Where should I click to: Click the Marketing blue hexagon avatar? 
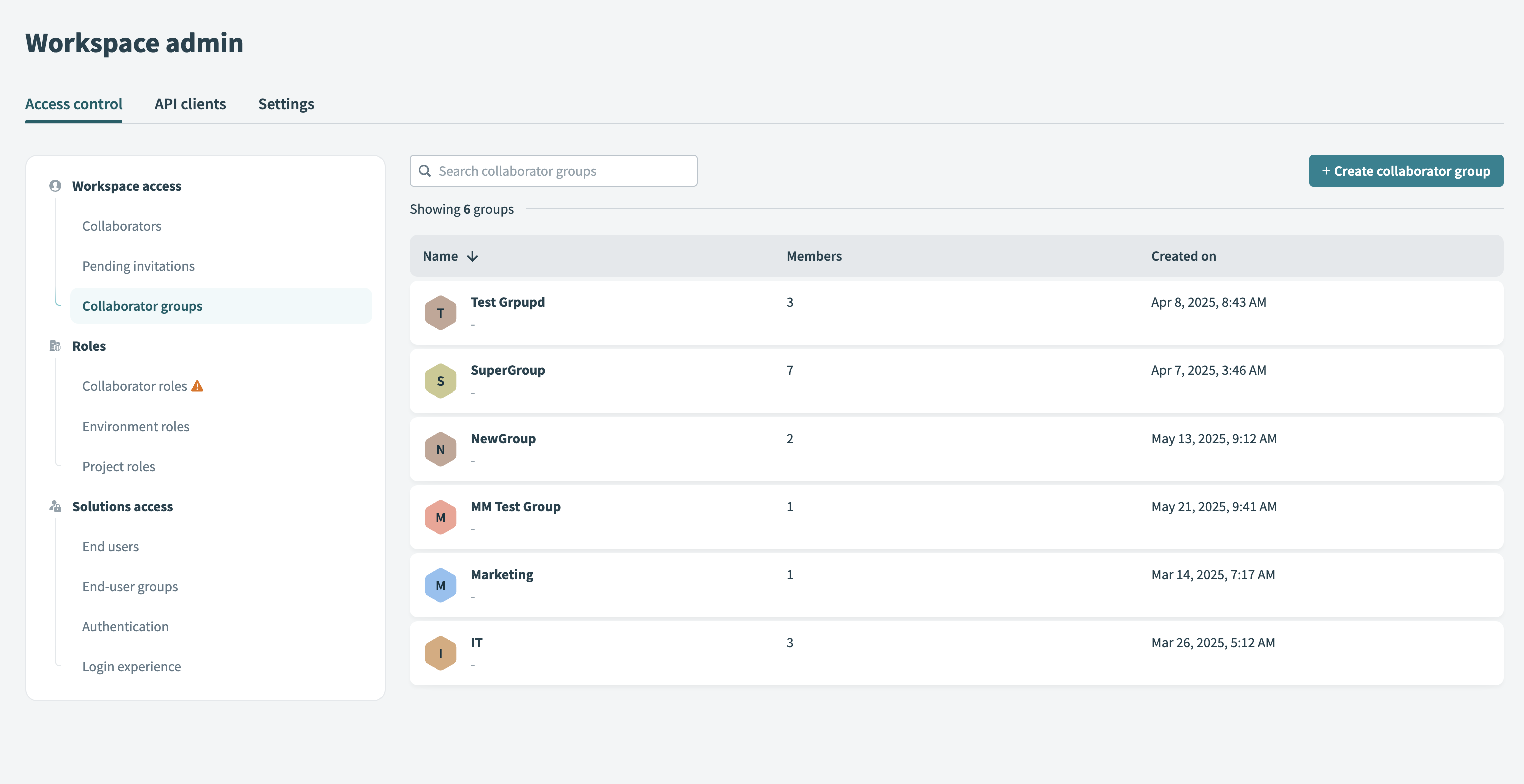tap(440, 585)
